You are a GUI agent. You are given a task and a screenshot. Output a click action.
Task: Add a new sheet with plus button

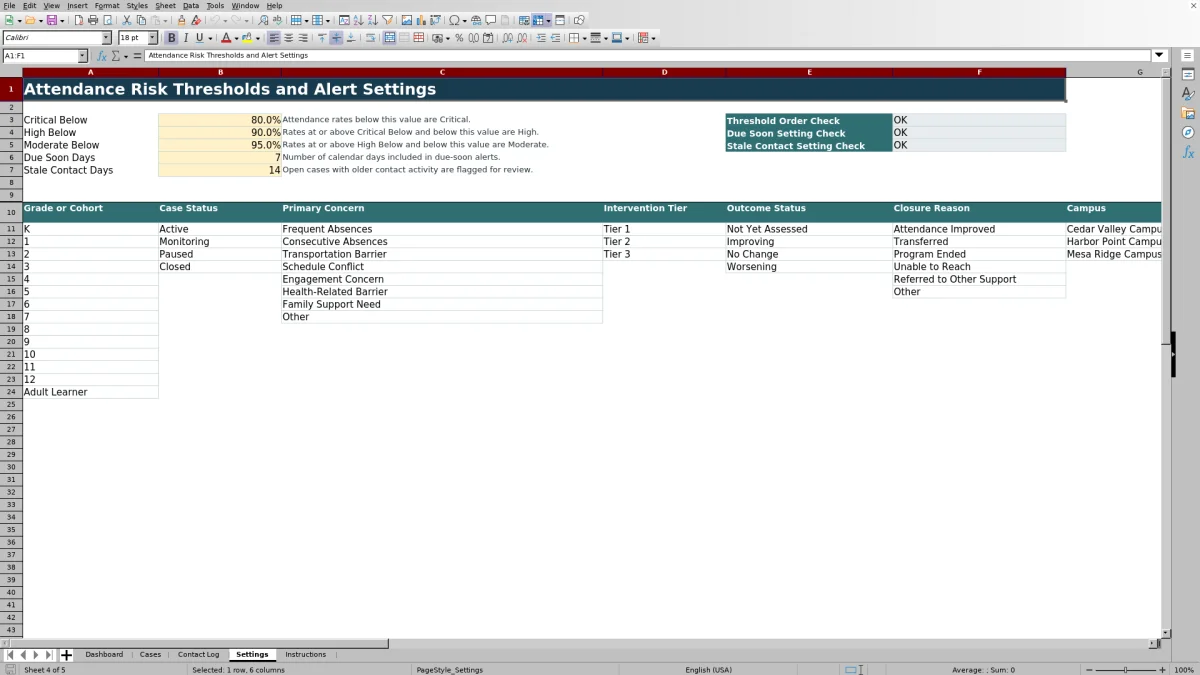(66, 655)
